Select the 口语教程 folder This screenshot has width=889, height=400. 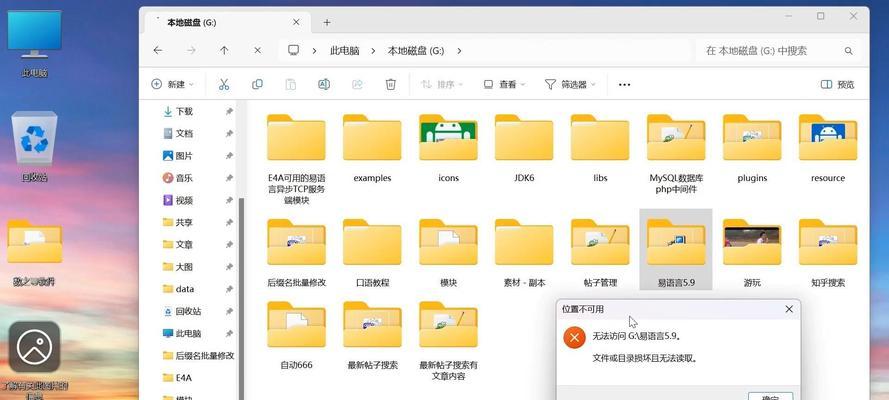[372, 253]
